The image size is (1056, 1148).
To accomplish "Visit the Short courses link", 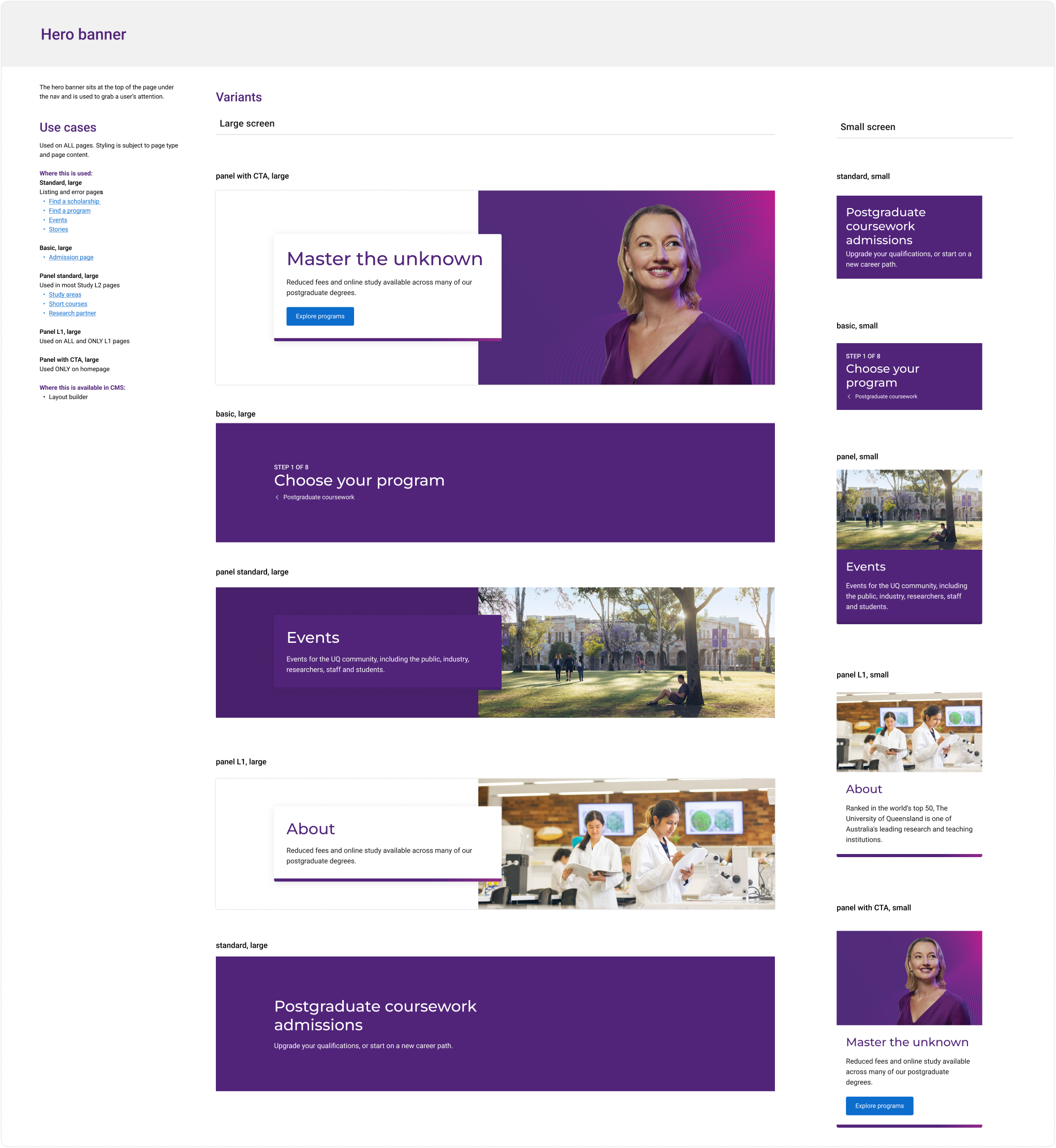I will (x=68, y=304).
